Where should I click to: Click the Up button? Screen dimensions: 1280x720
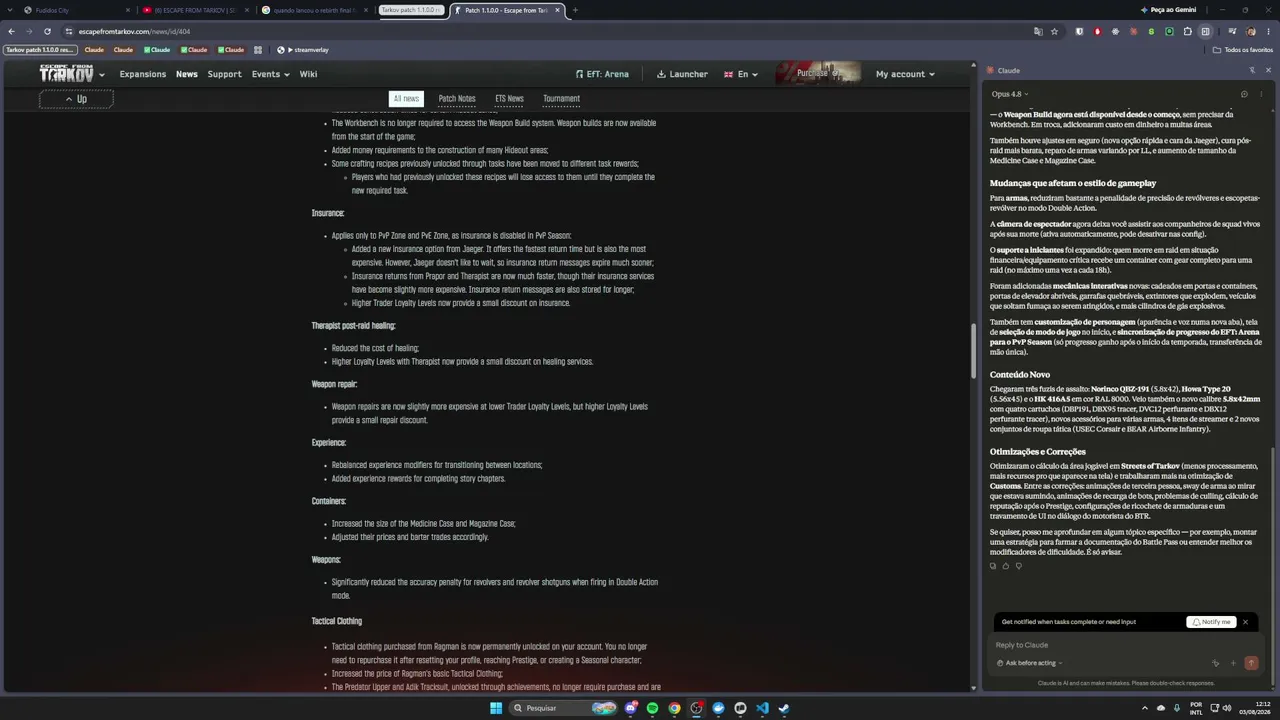[x=76, y=99]
